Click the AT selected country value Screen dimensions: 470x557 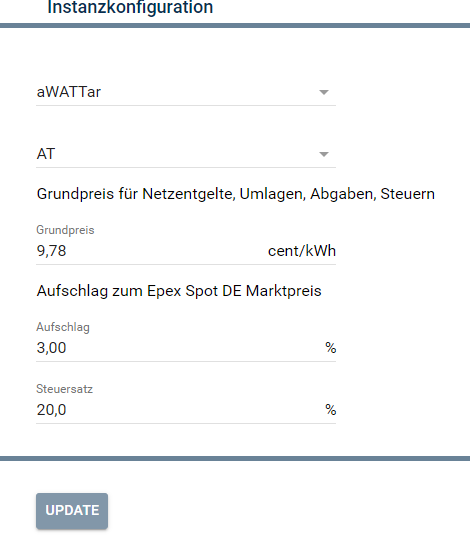46,154
